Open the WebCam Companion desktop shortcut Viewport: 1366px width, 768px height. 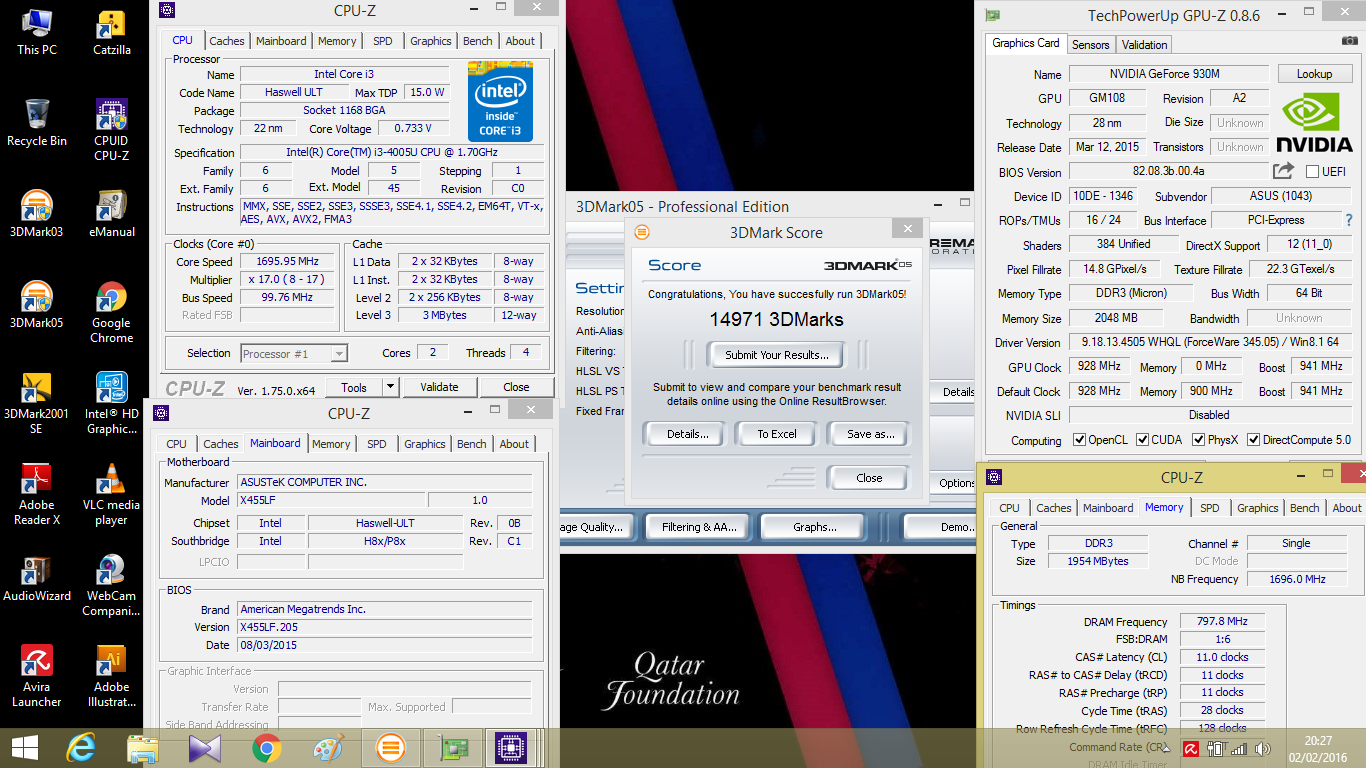pyautogui.click(x=111, y=585)
